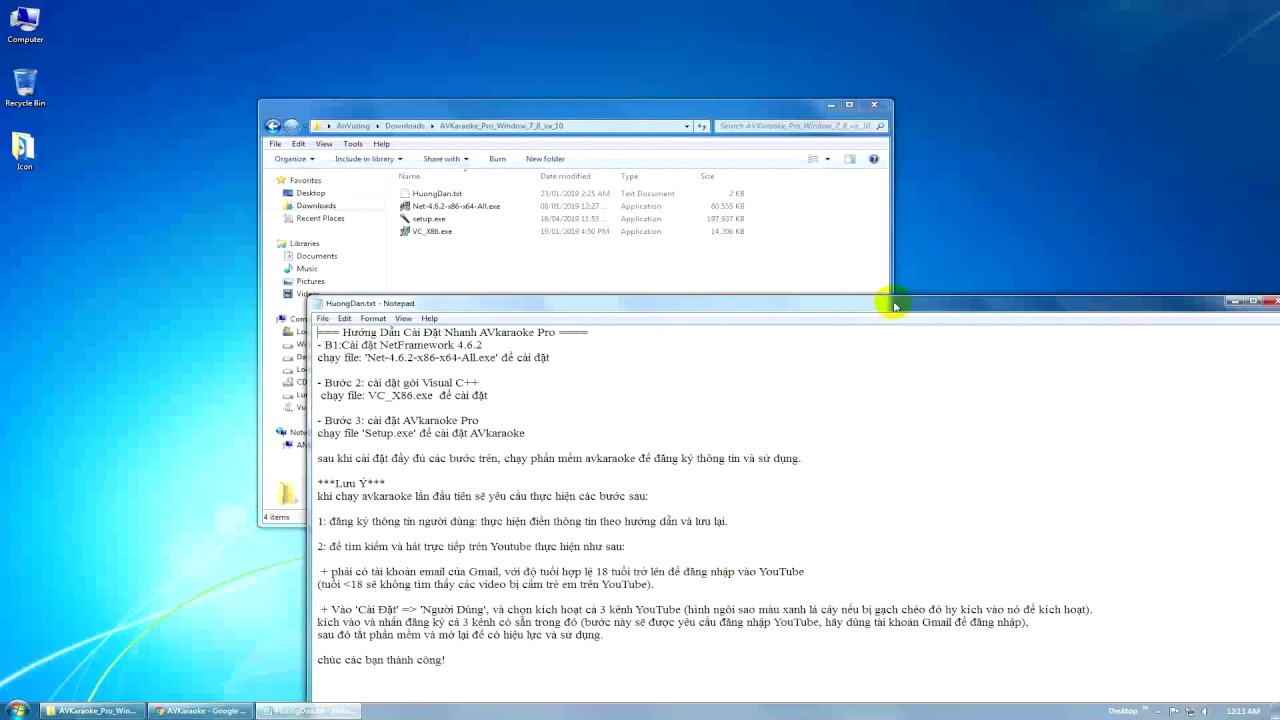1280x720 pixels.
Task: Refresh the Explorer address bar location
Action: click(702, 126)
